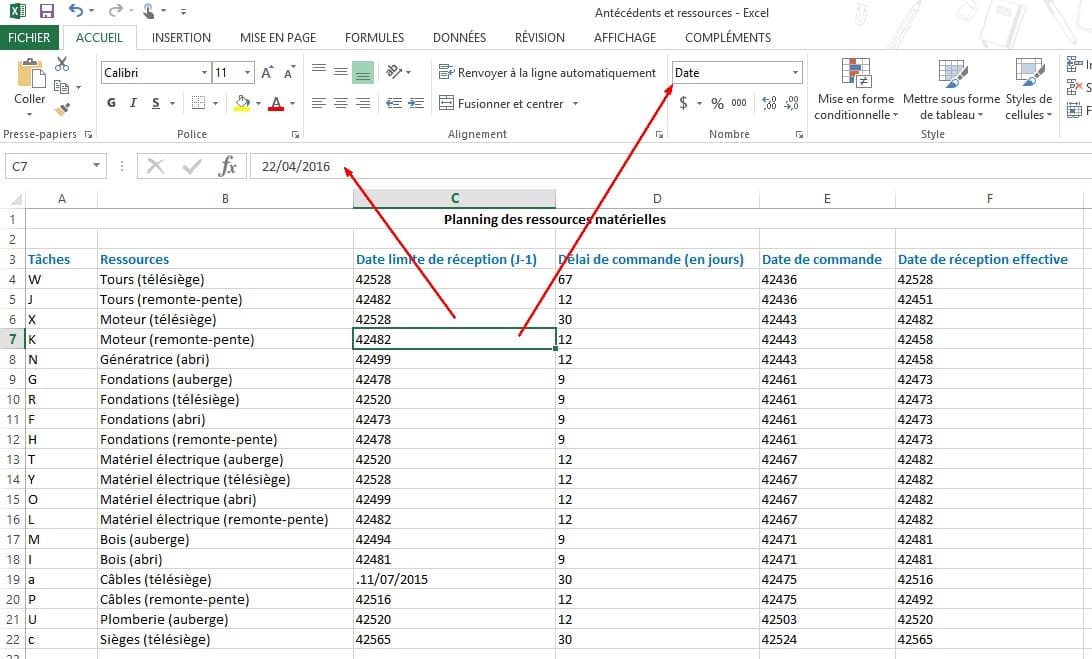Toggle bold with the G button
Screen dimensions: 1092x659
[x=111, y=103]
